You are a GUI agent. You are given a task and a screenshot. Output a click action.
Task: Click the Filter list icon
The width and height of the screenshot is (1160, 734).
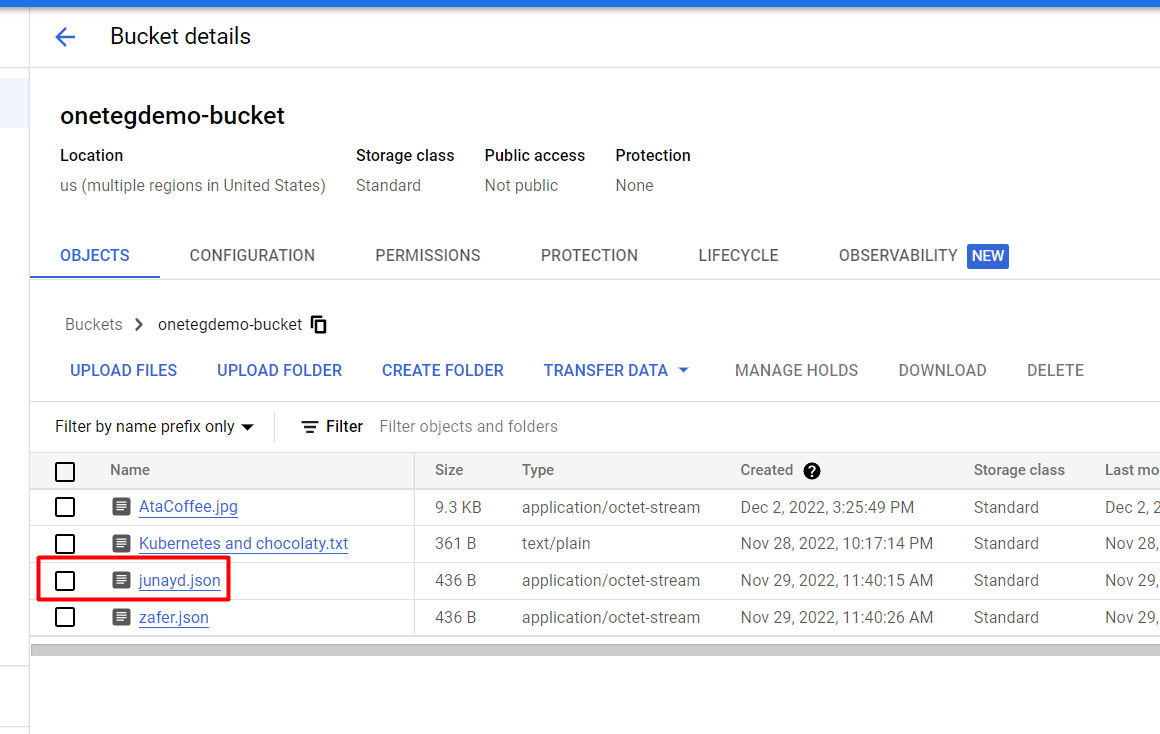point(310,427)
